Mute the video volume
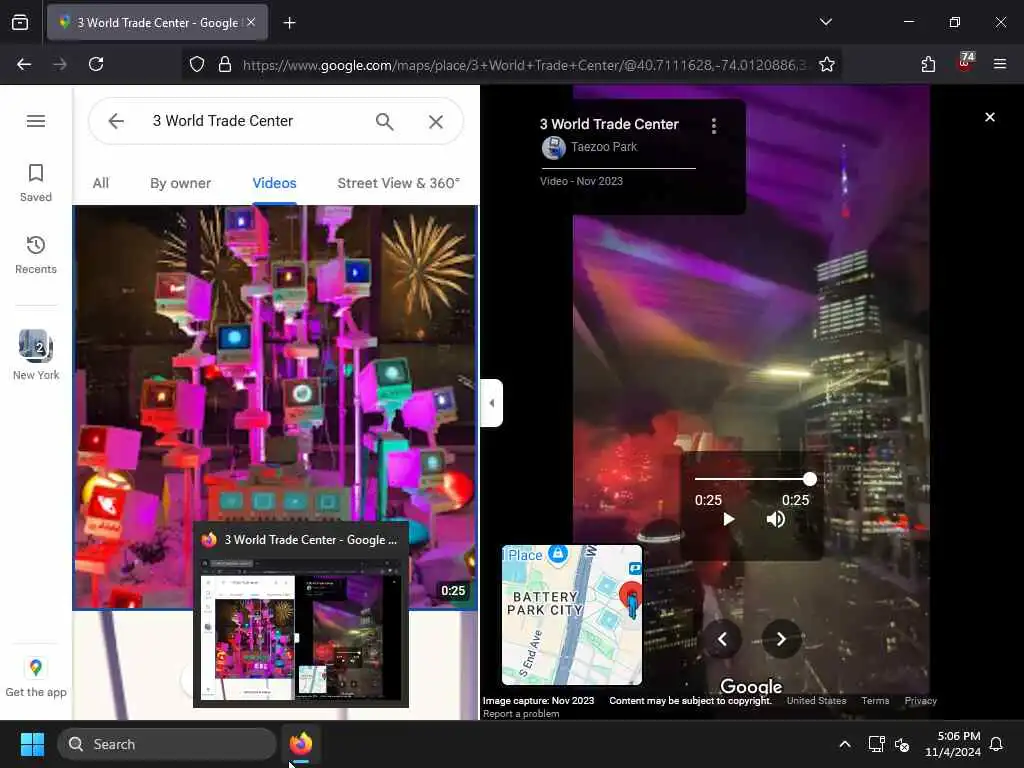The image size is (1024, 768). [x=776, y=519]
